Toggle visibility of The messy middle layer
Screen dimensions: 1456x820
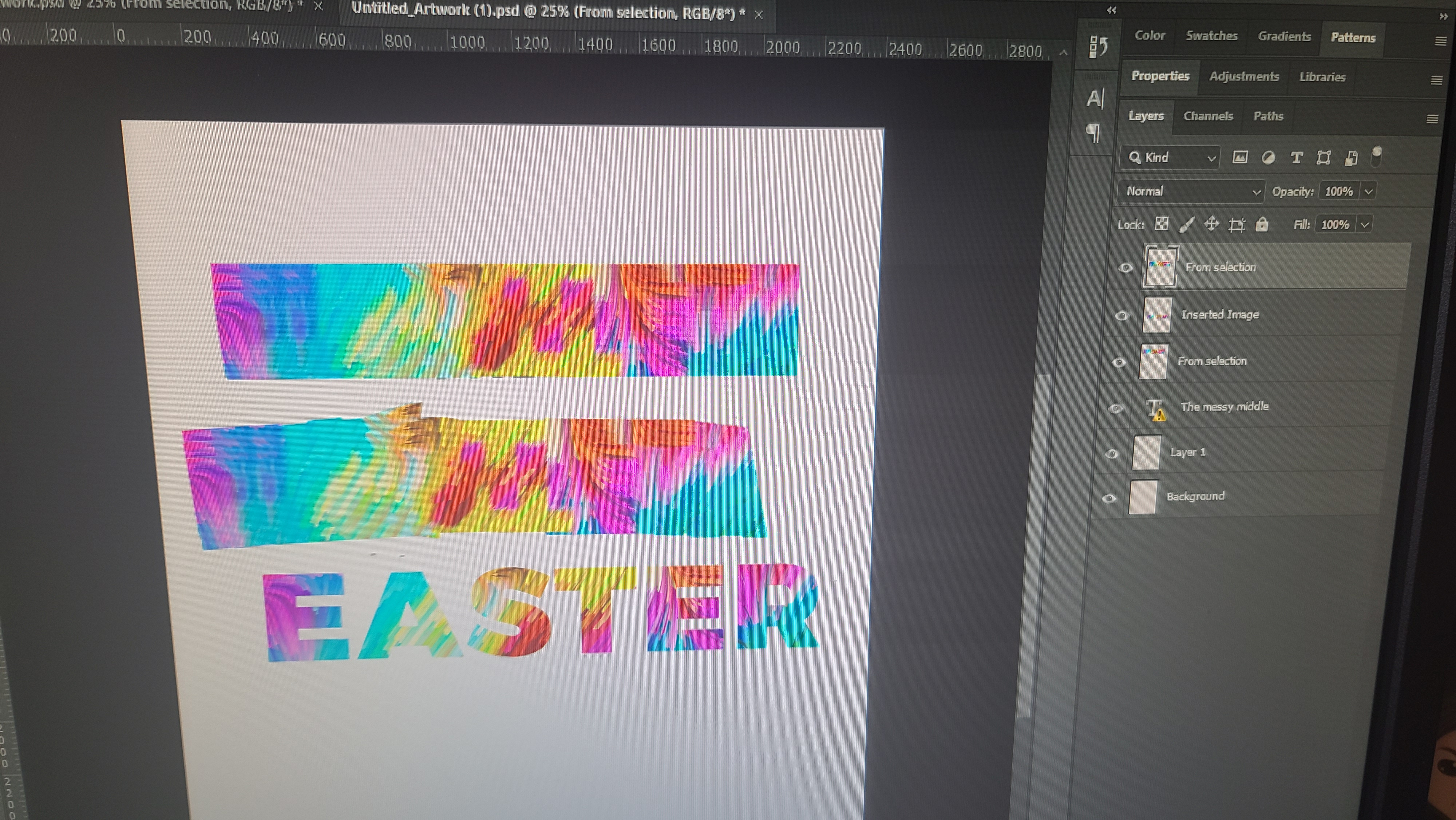[x=1115, y=408]
